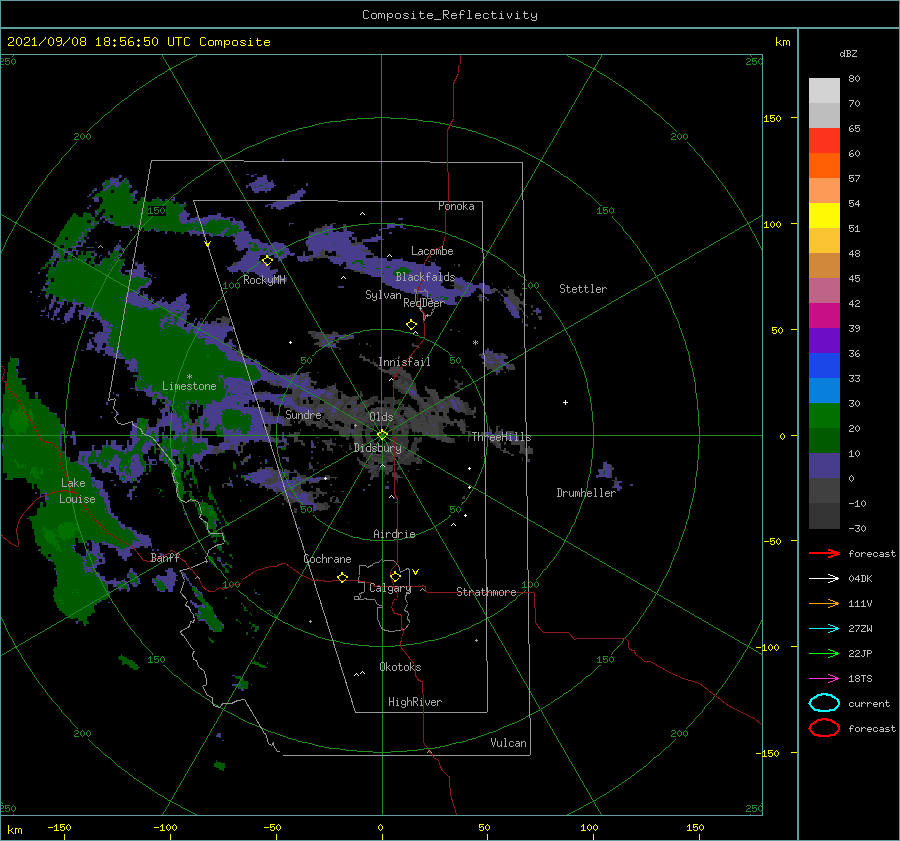
Task: Click the orange 60 dBZ color swatch
Action: coord(824,165)
